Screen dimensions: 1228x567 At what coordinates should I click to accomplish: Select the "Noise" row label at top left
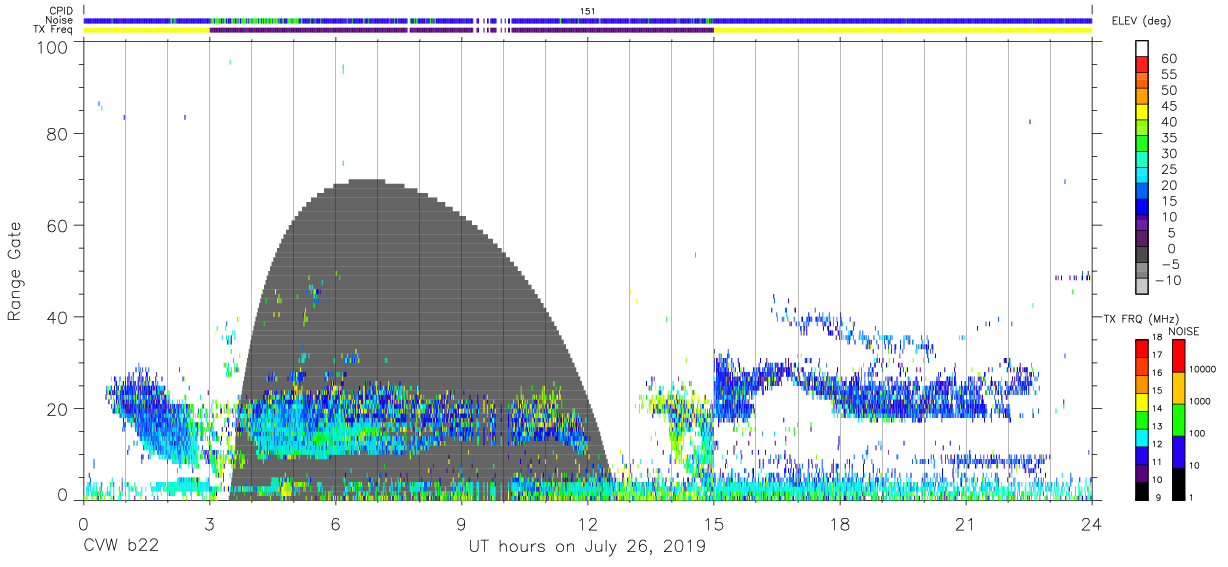[60, 20]
